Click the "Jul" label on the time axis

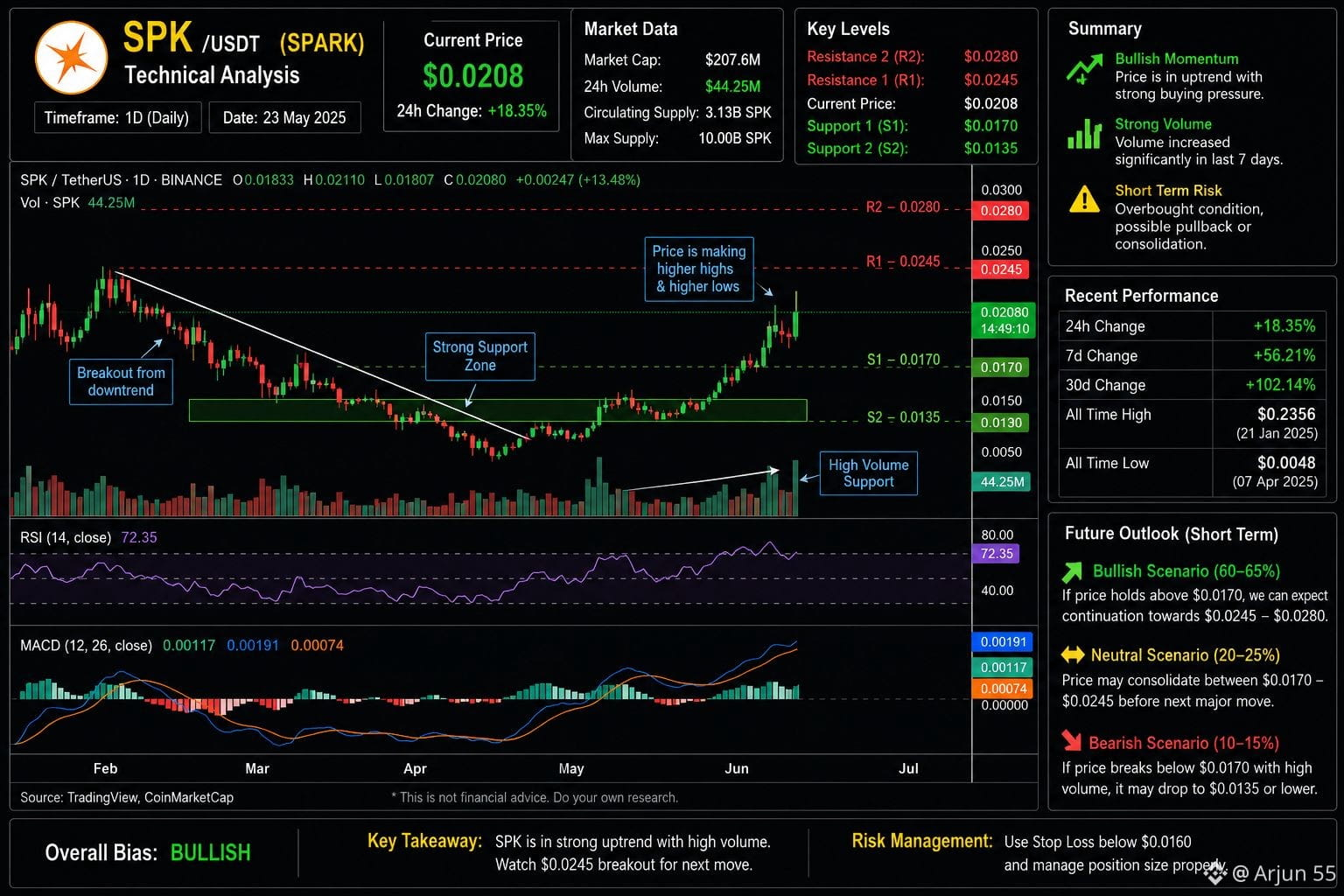[908, 768]
